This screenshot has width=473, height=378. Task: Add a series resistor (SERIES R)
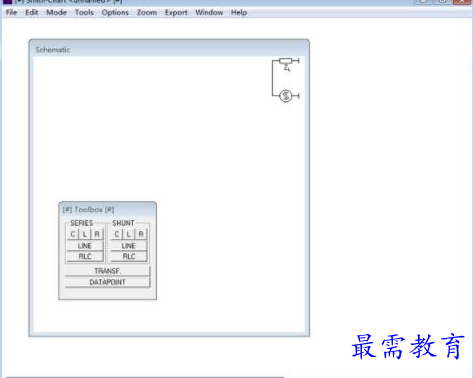tap(97, 234)
